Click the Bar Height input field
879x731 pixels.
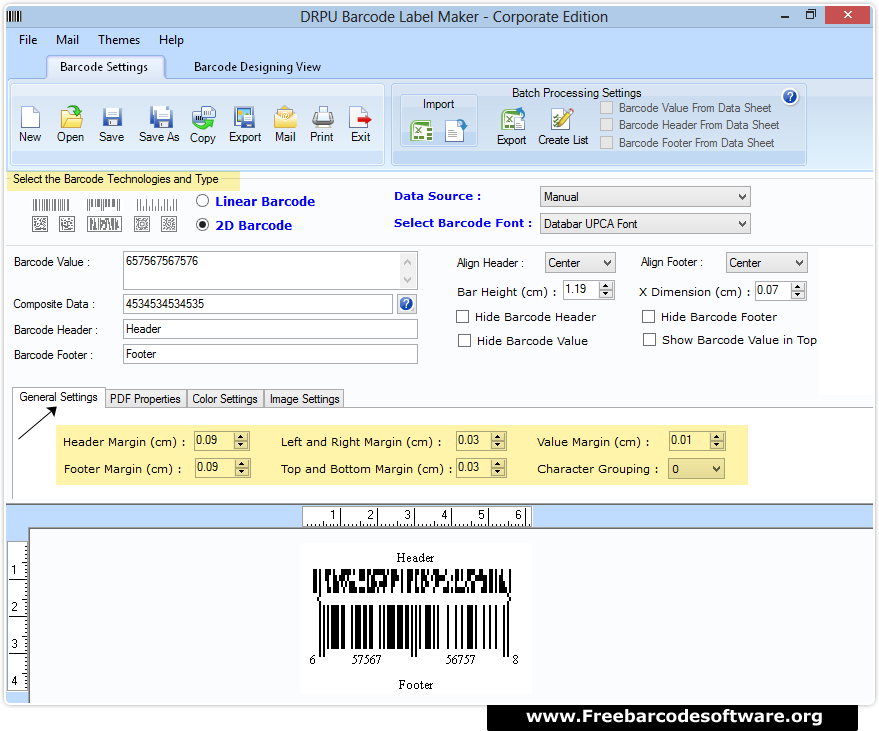(581, 289)
